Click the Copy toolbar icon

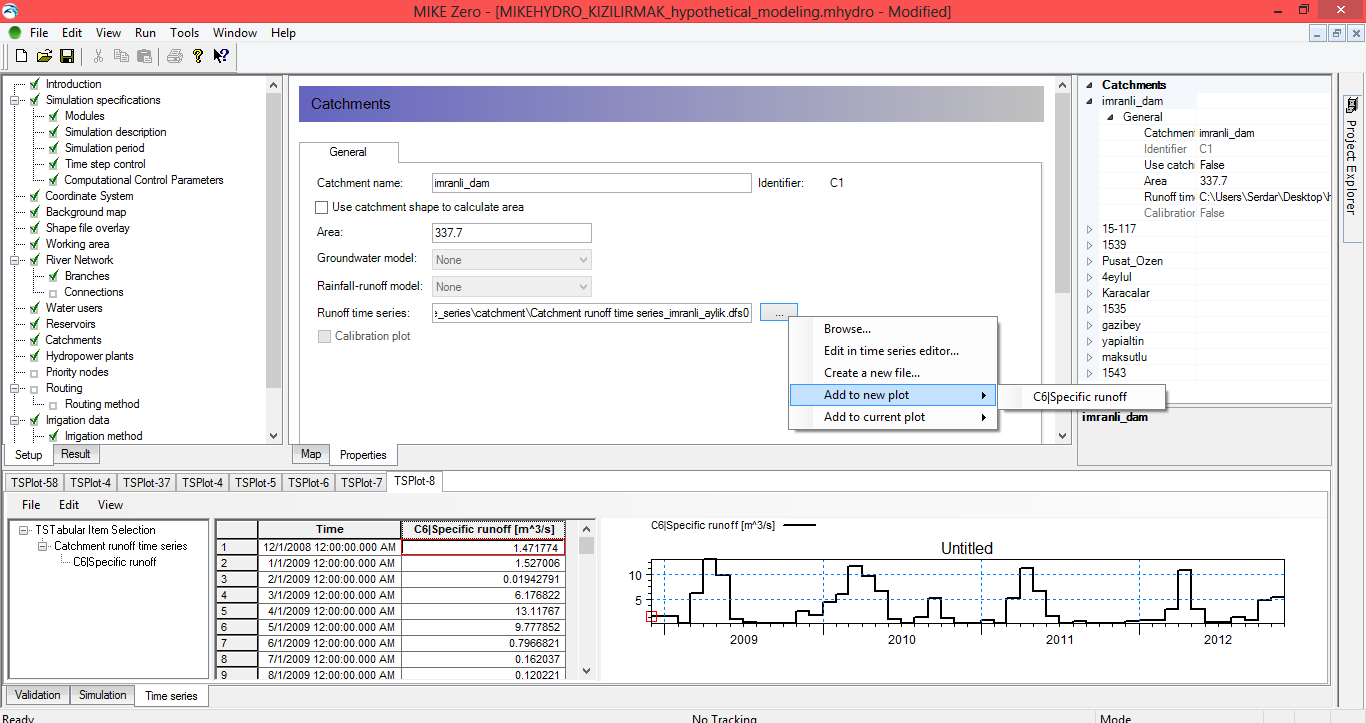pos(121,56)
